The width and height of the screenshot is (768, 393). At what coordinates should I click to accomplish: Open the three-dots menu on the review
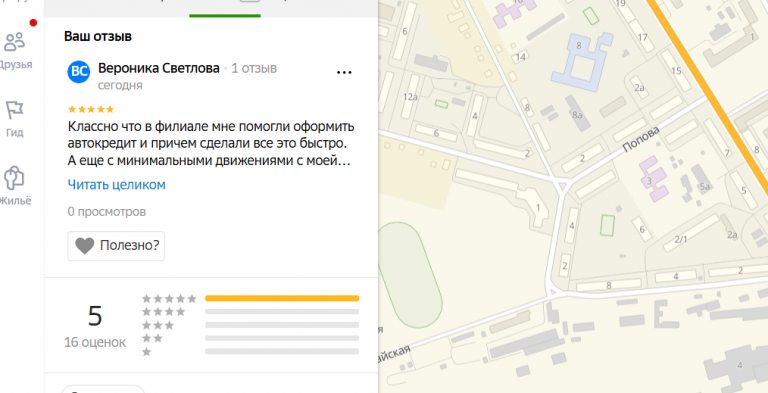344,73
